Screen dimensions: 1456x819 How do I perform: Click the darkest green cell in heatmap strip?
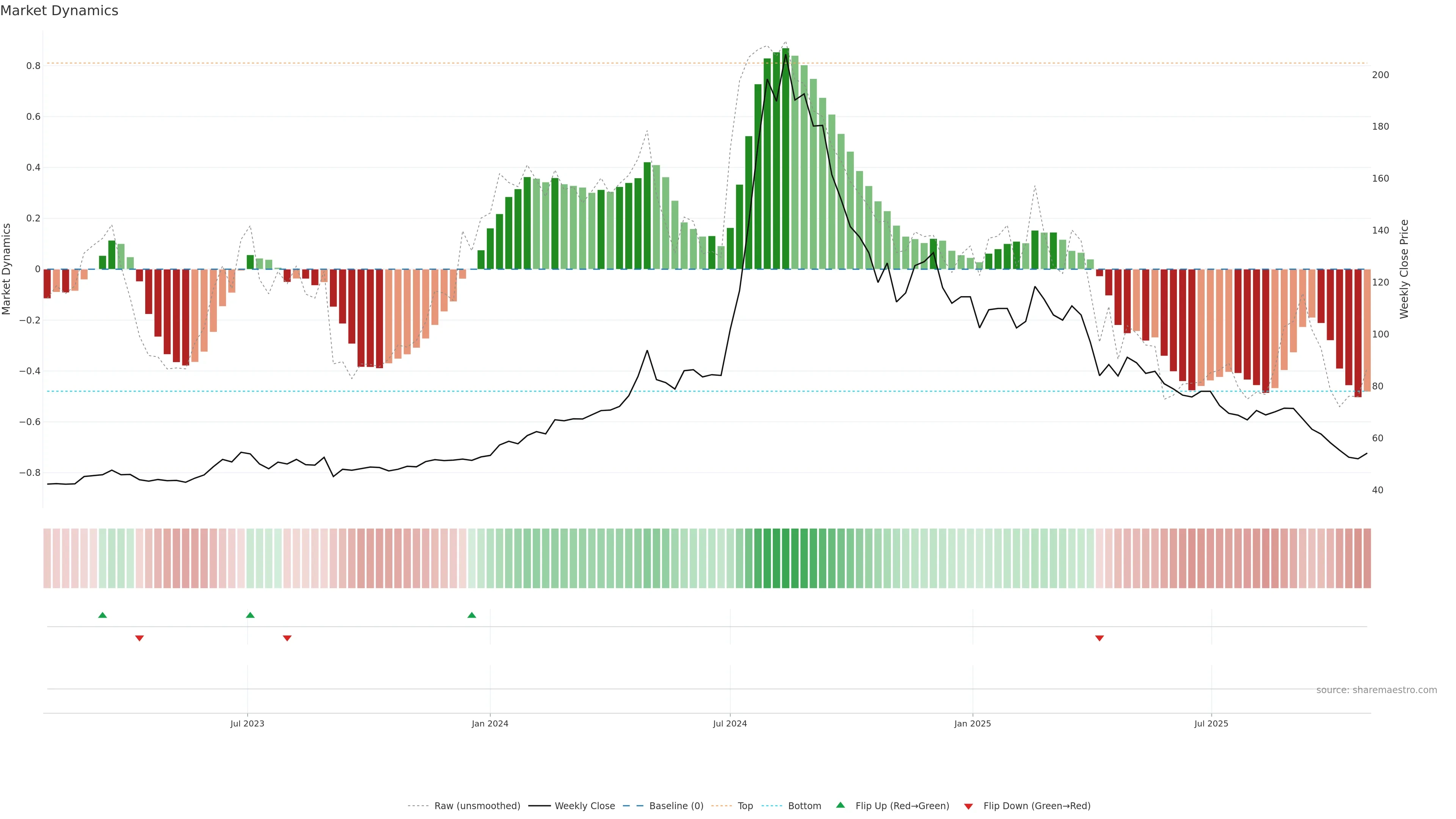786,559
